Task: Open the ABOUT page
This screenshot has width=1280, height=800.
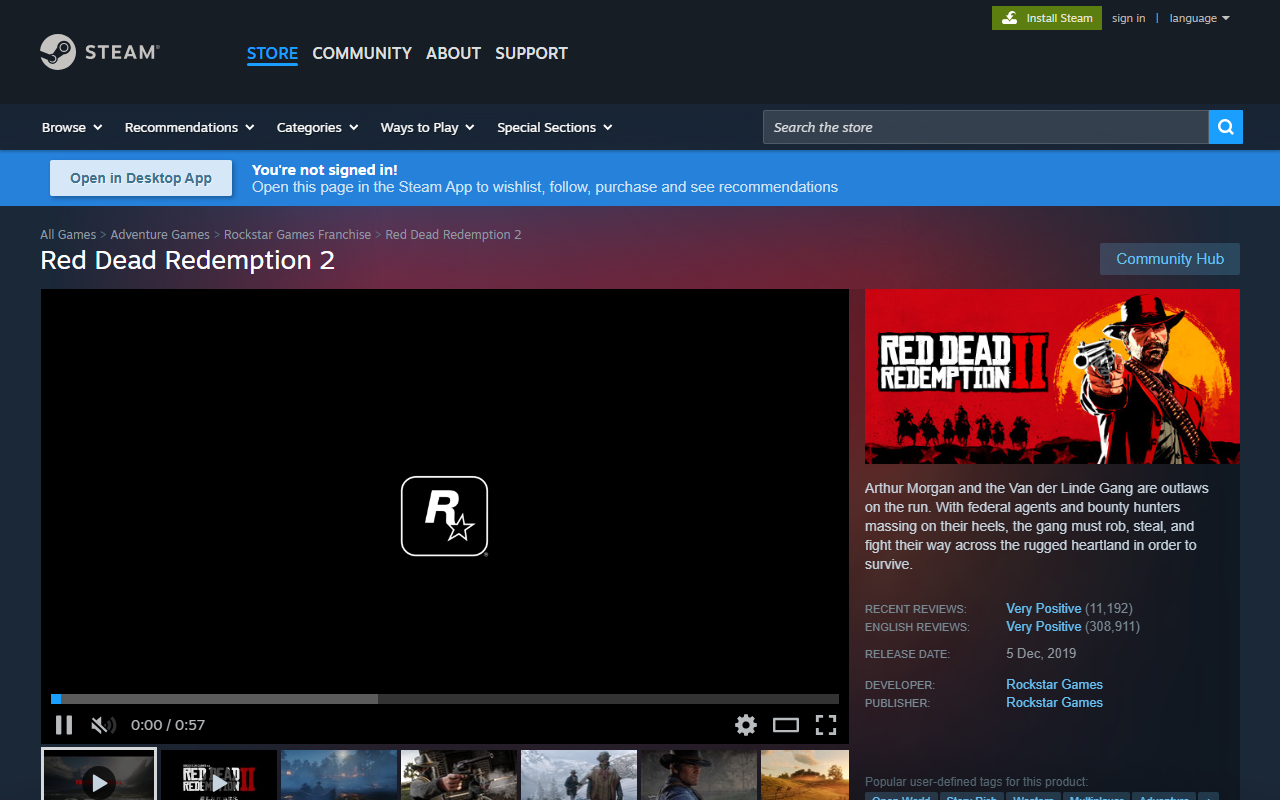Action: coord(453,54)
